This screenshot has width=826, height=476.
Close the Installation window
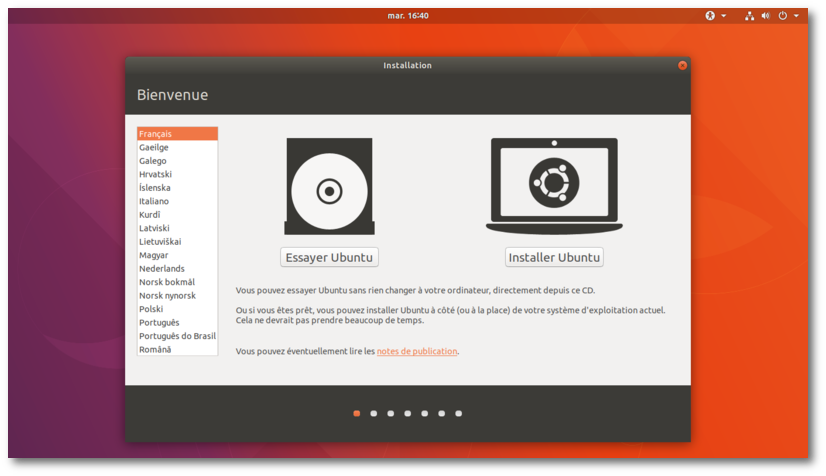682,65
